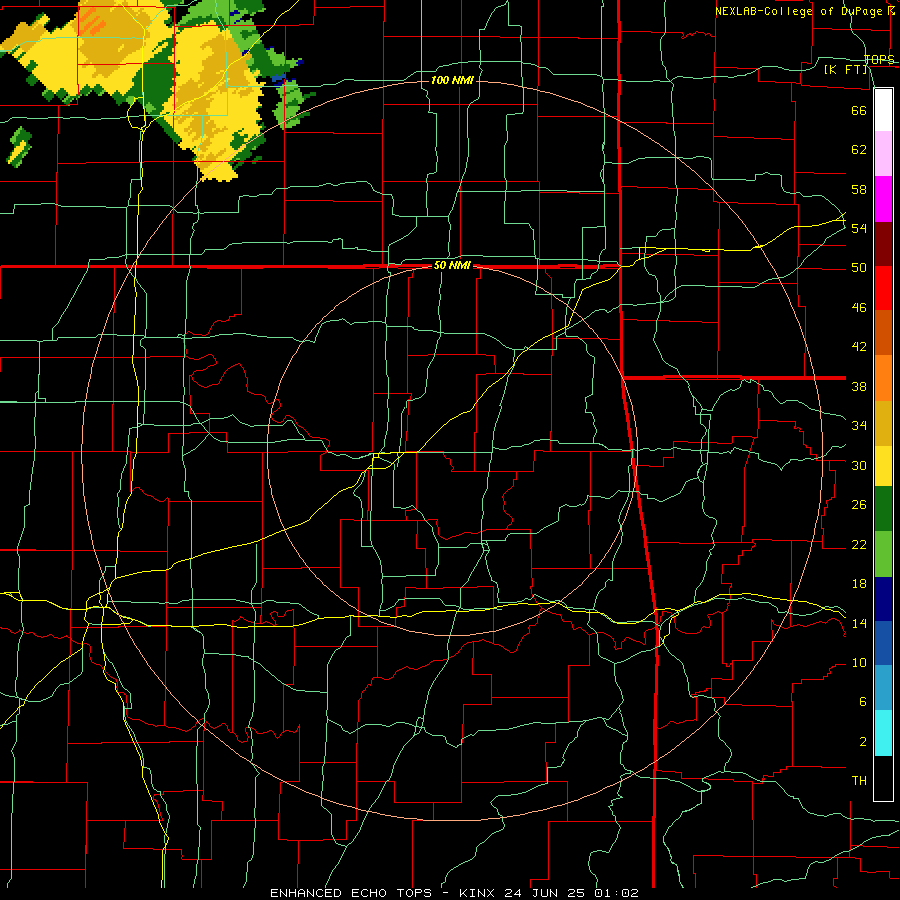The image size is (900, 900).
Task: Click legend value "2"
Action: click(x=862, y=742)
